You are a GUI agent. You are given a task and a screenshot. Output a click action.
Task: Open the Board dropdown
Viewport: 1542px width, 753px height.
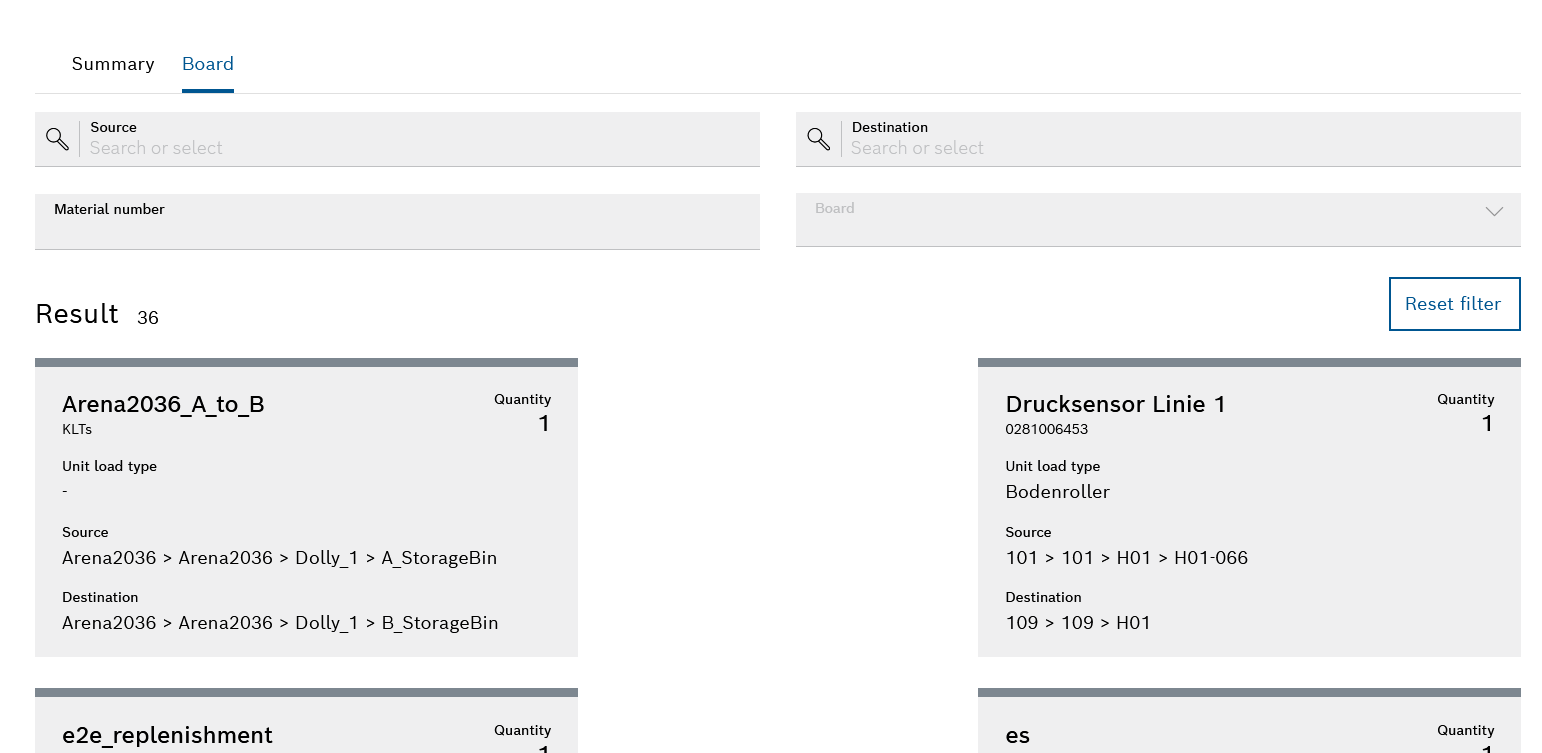pyautogui.click(x=1158, y=220)
